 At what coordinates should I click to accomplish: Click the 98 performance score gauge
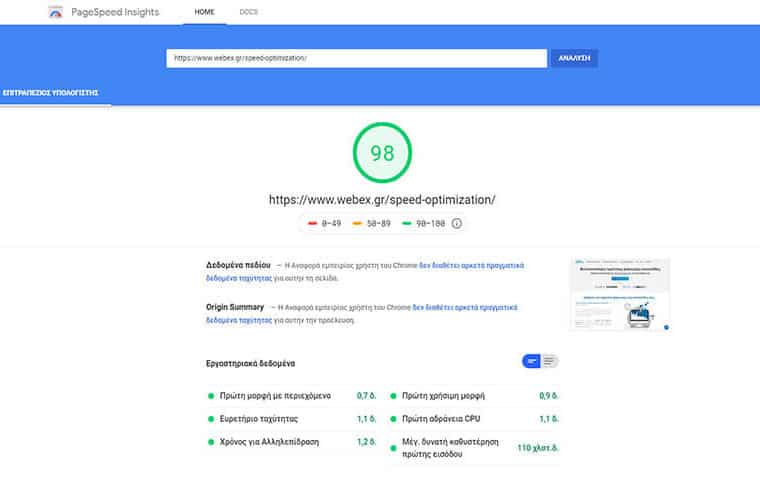(x=382, y=153)
